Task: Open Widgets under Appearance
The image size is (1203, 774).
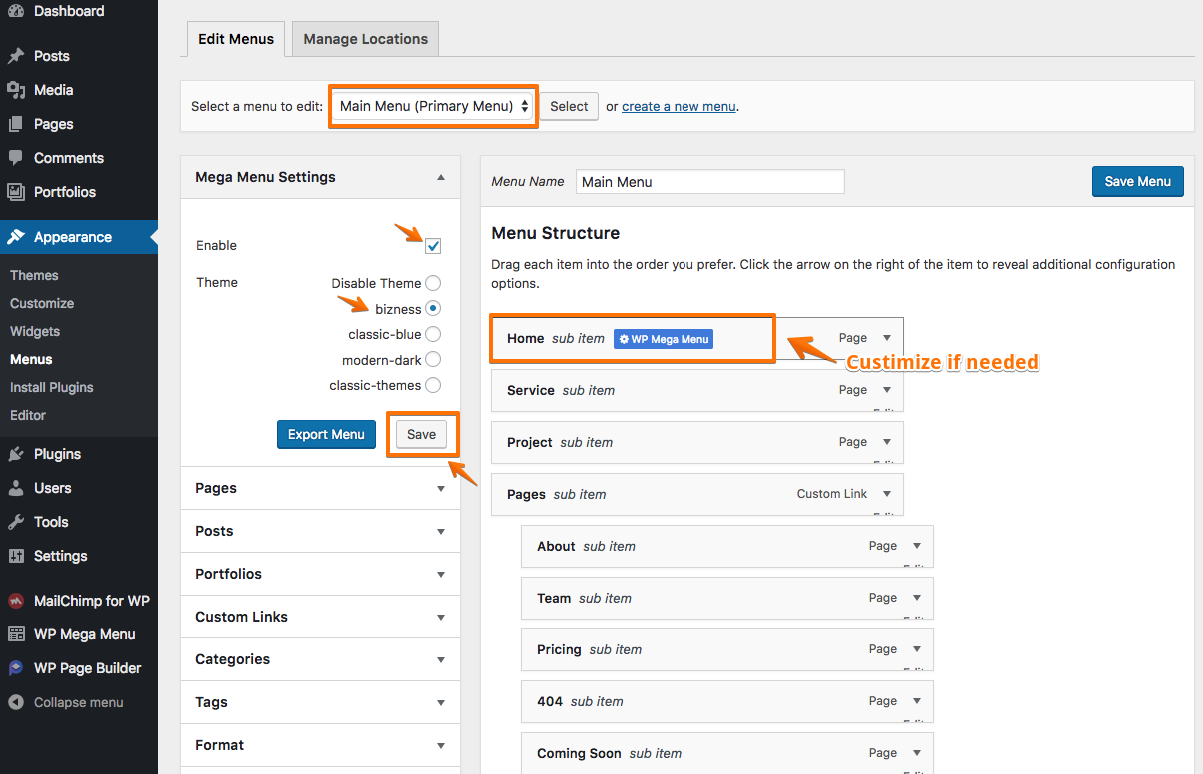Action: pos(35,331)
